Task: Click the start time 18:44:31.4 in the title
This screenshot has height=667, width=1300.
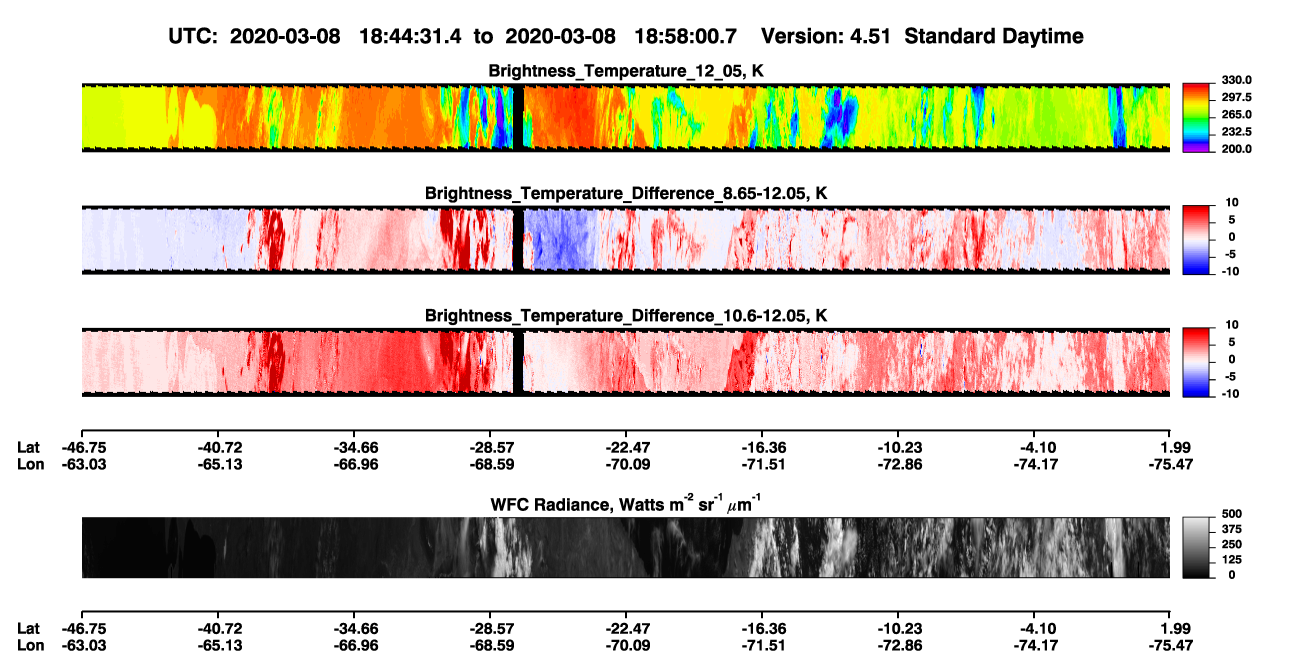Action: tap(409, 36)
